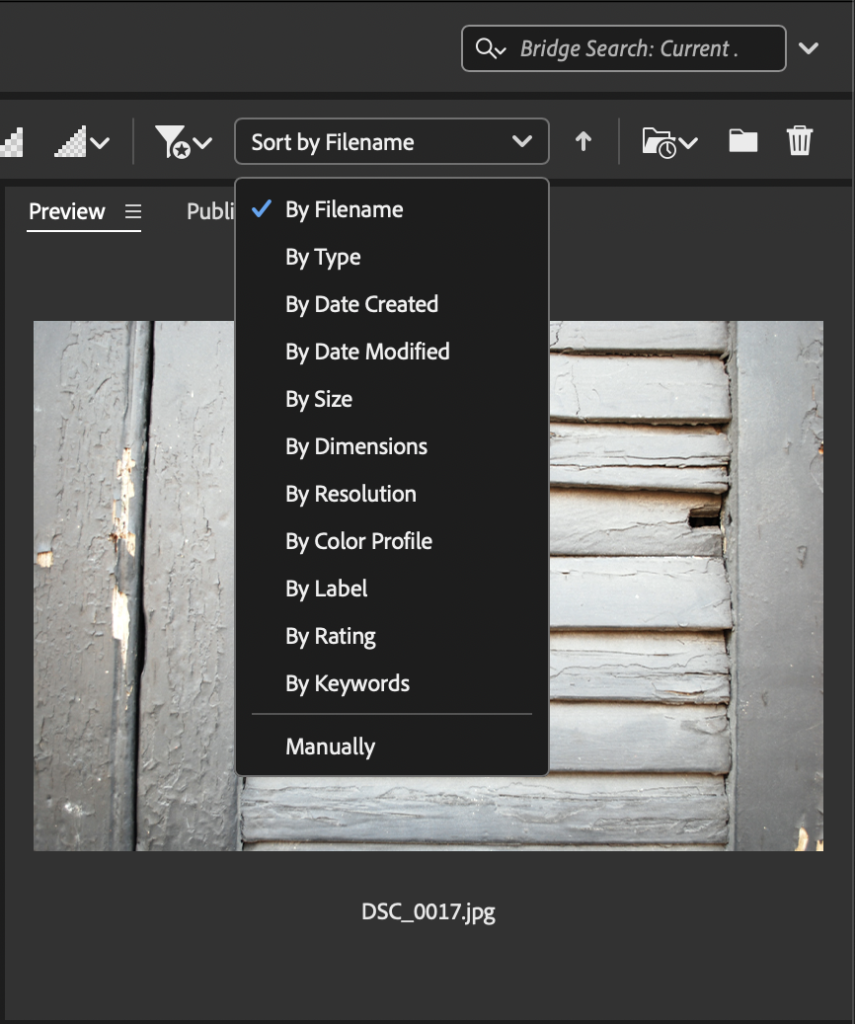Select By Color Profile sorting
Screen dimensions: 855x1024
[358, 541]
